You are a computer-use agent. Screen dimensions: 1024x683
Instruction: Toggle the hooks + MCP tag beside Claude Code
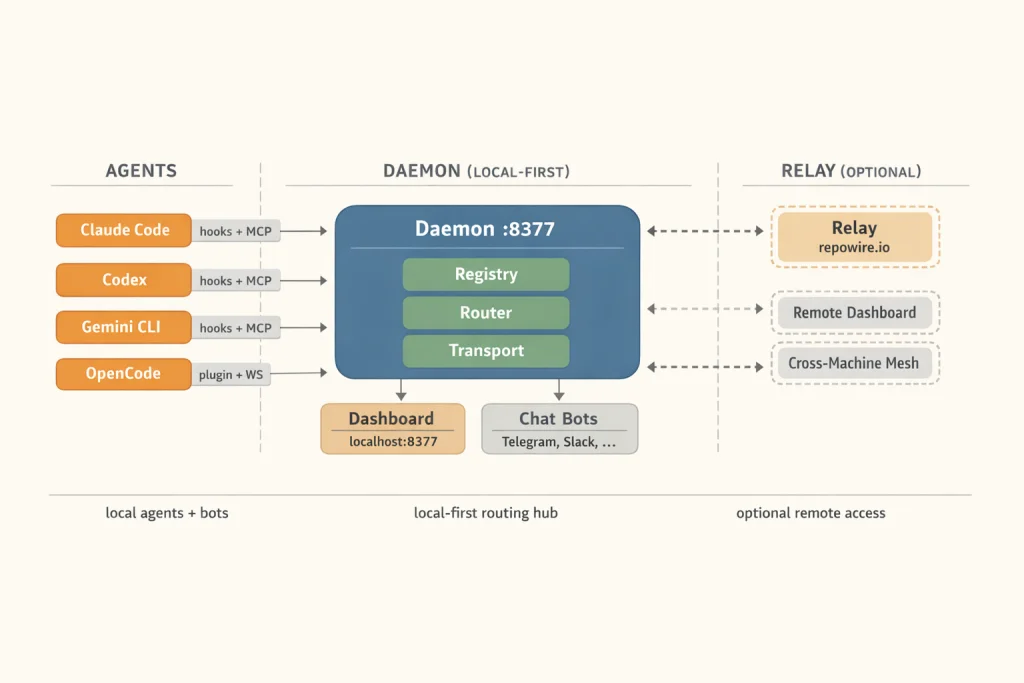236,231
